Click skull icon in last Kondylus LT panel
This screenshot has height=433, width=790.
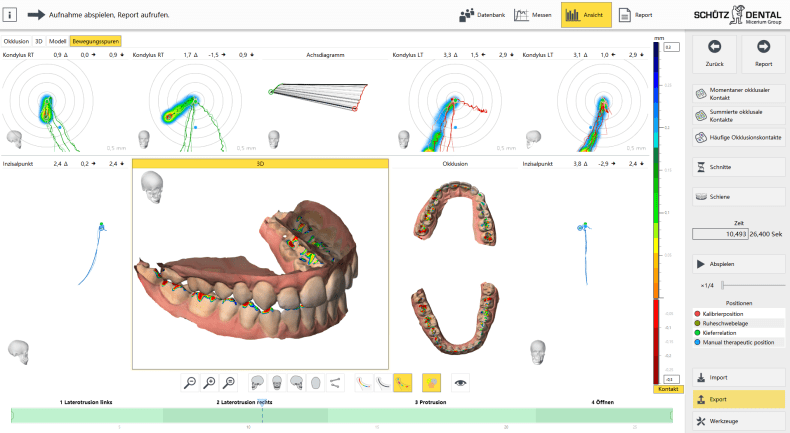click(534, 139)
